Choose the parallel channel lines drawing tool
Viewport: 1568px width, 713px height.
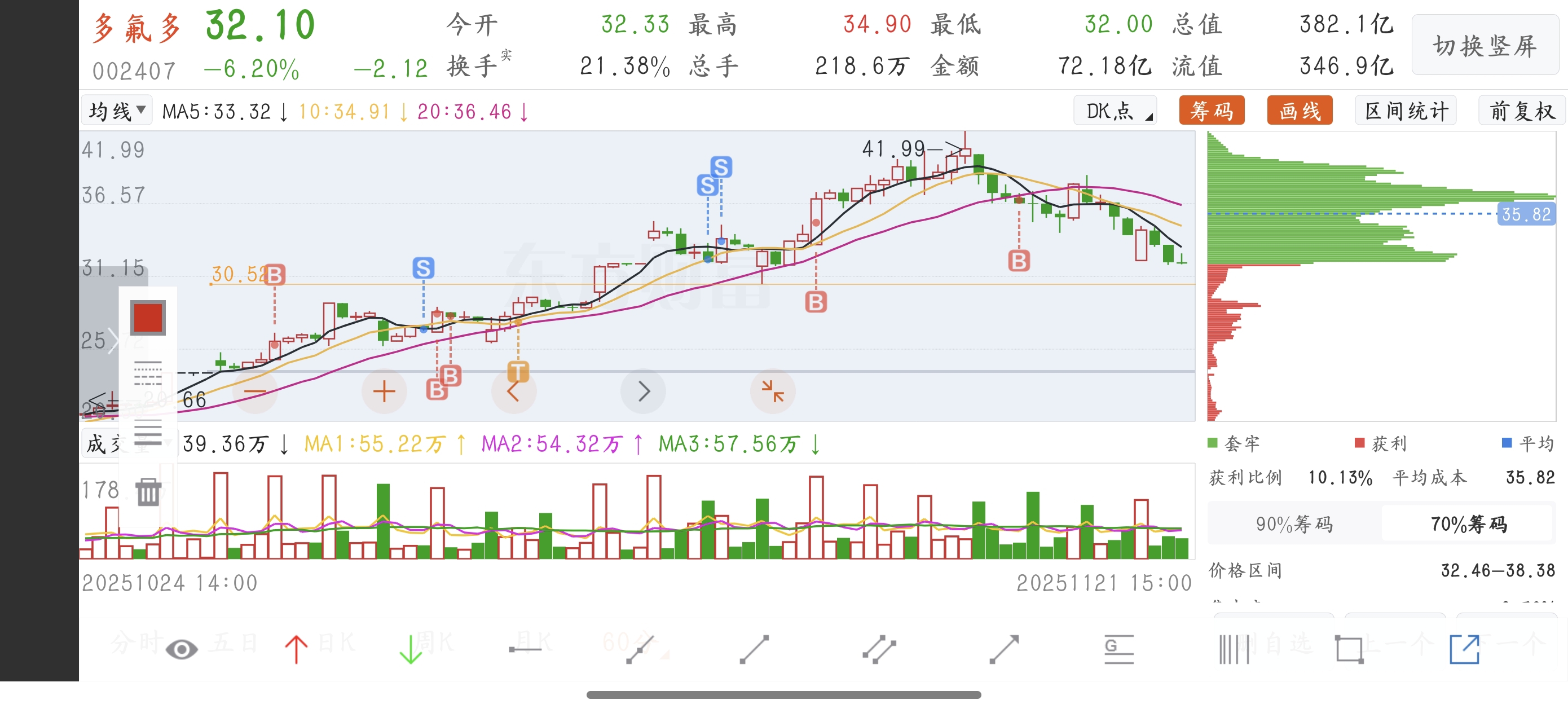tap(879, 649)
